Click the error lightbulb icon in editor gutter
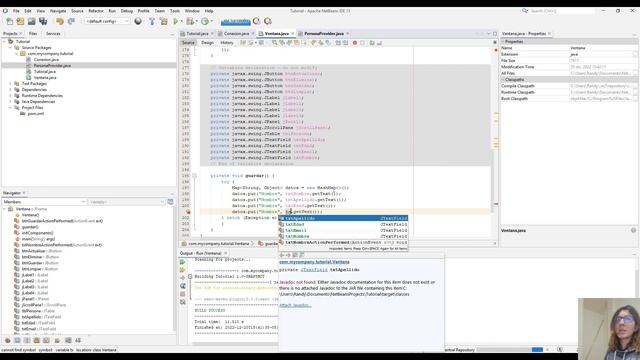Screen dimensions: 640x360 (x=188, y=212)
